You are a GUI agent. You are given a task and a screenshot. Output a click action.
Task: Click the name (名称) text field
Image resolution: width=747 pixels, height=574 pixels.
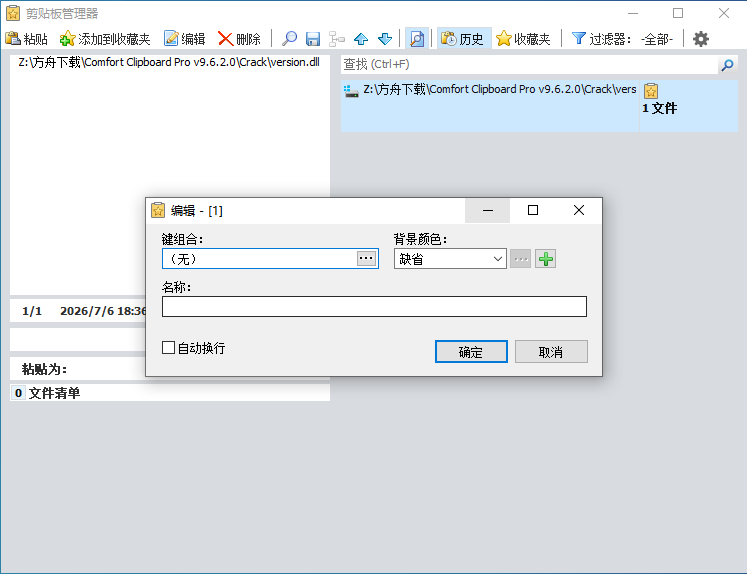click(374, 307)
